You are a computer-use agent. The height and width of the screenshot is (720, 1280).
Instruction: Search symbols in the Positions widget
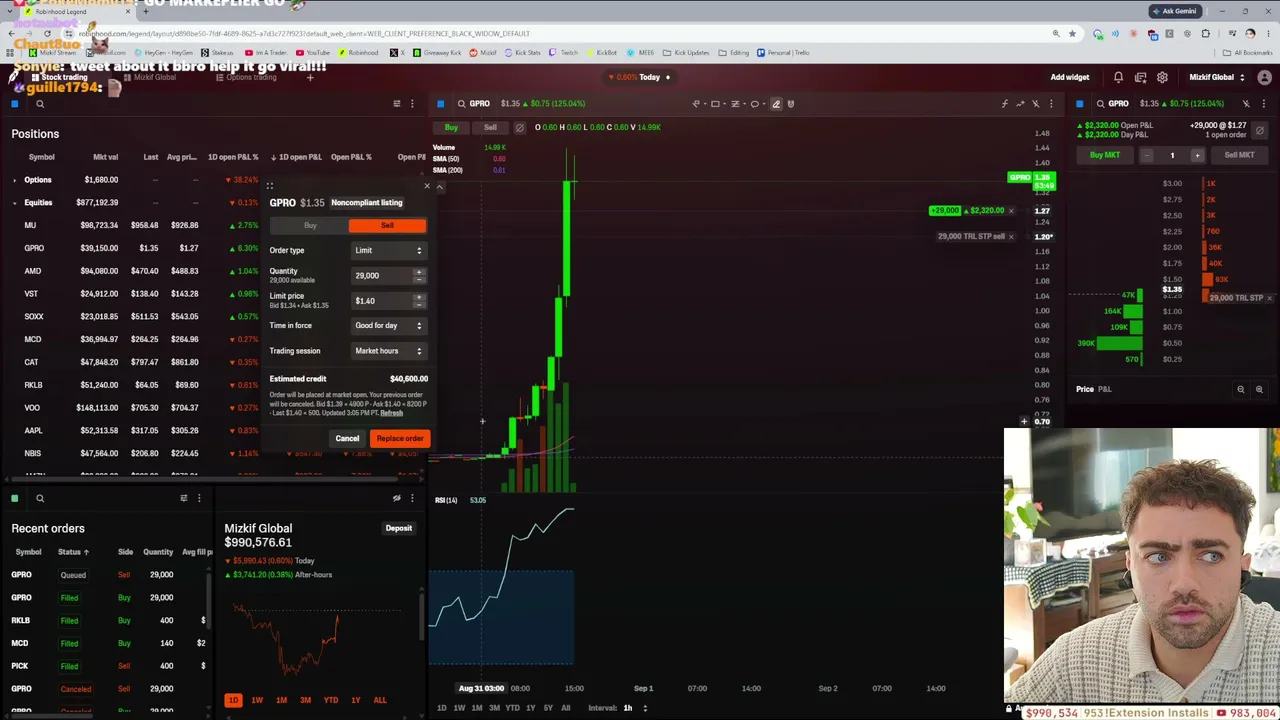point(40,104)
